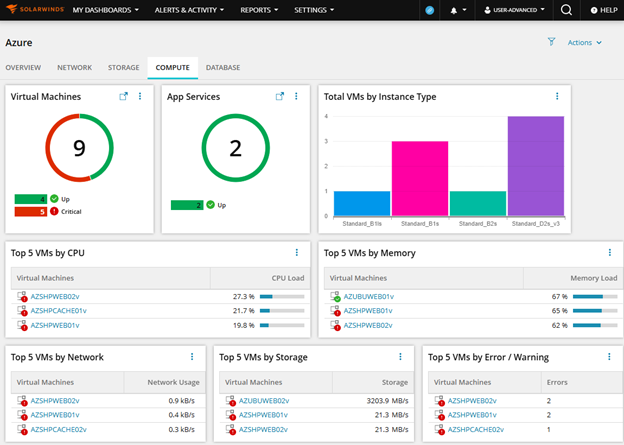Open AZSHPWEB02v in Memory table
The image size is (624, 445).
click(368, 326)
